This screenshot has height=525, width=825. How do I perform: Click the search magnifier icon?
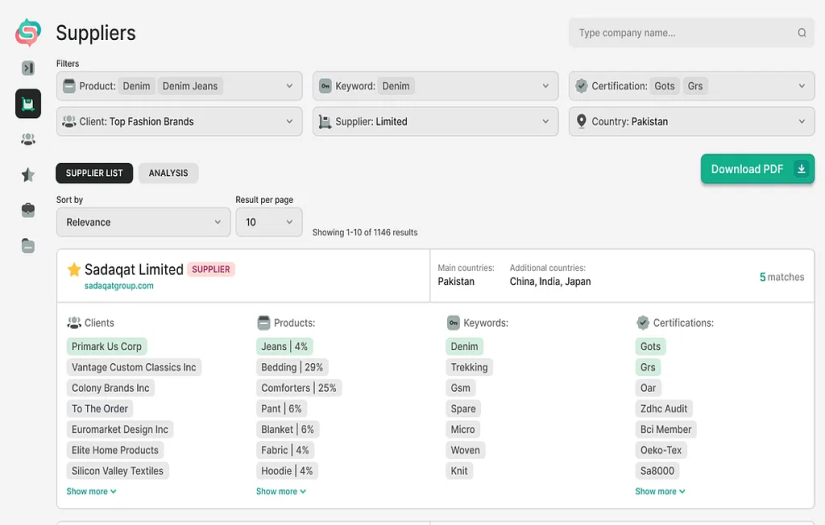801,33
